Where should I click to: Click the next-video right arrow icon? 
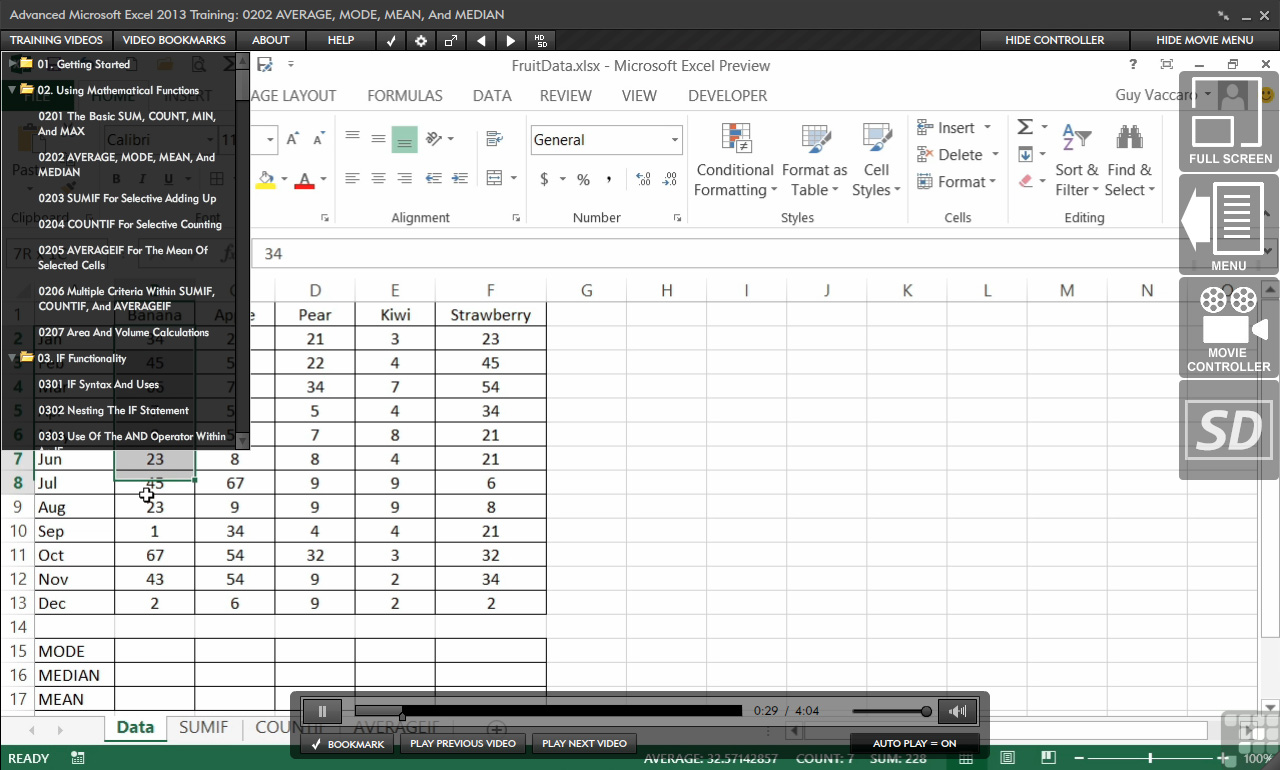click(x=511, y=40)
